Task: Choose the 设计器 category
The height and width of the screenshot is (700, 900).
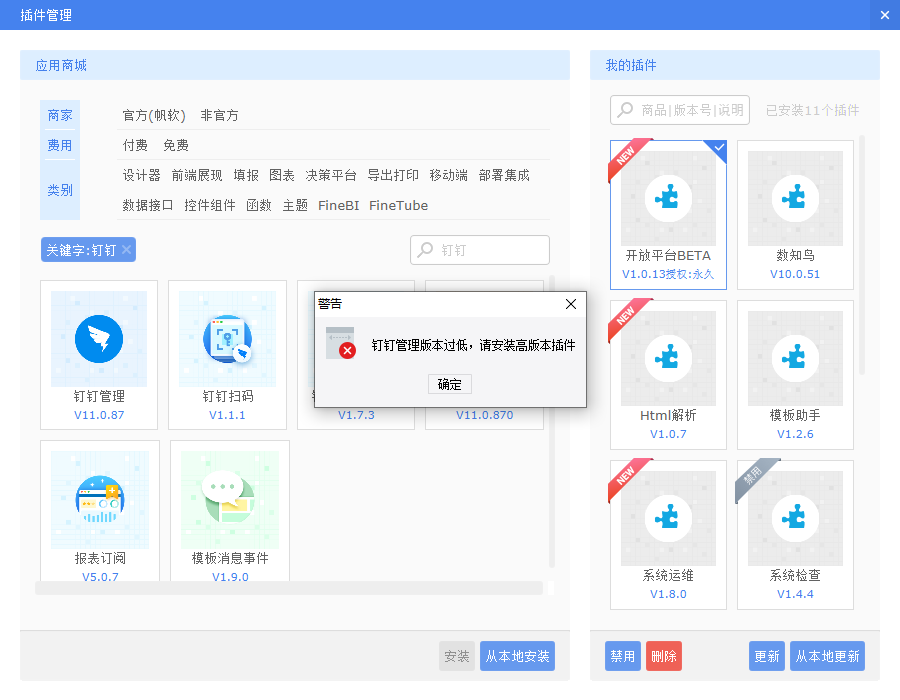Action: coord(141,175)
